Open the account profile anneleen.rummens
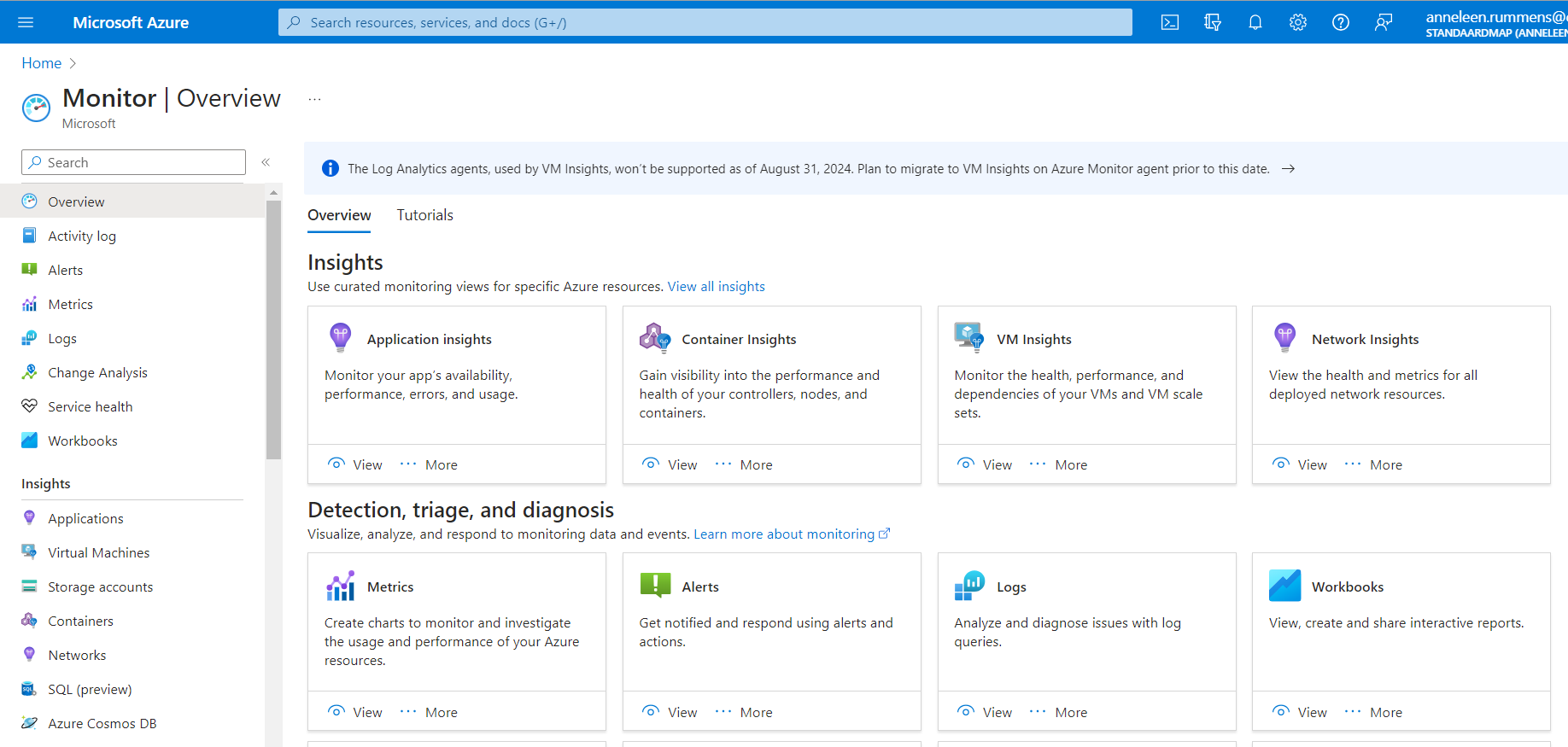This screenshot has width=1568, height=747. (x=1496, y=23)
